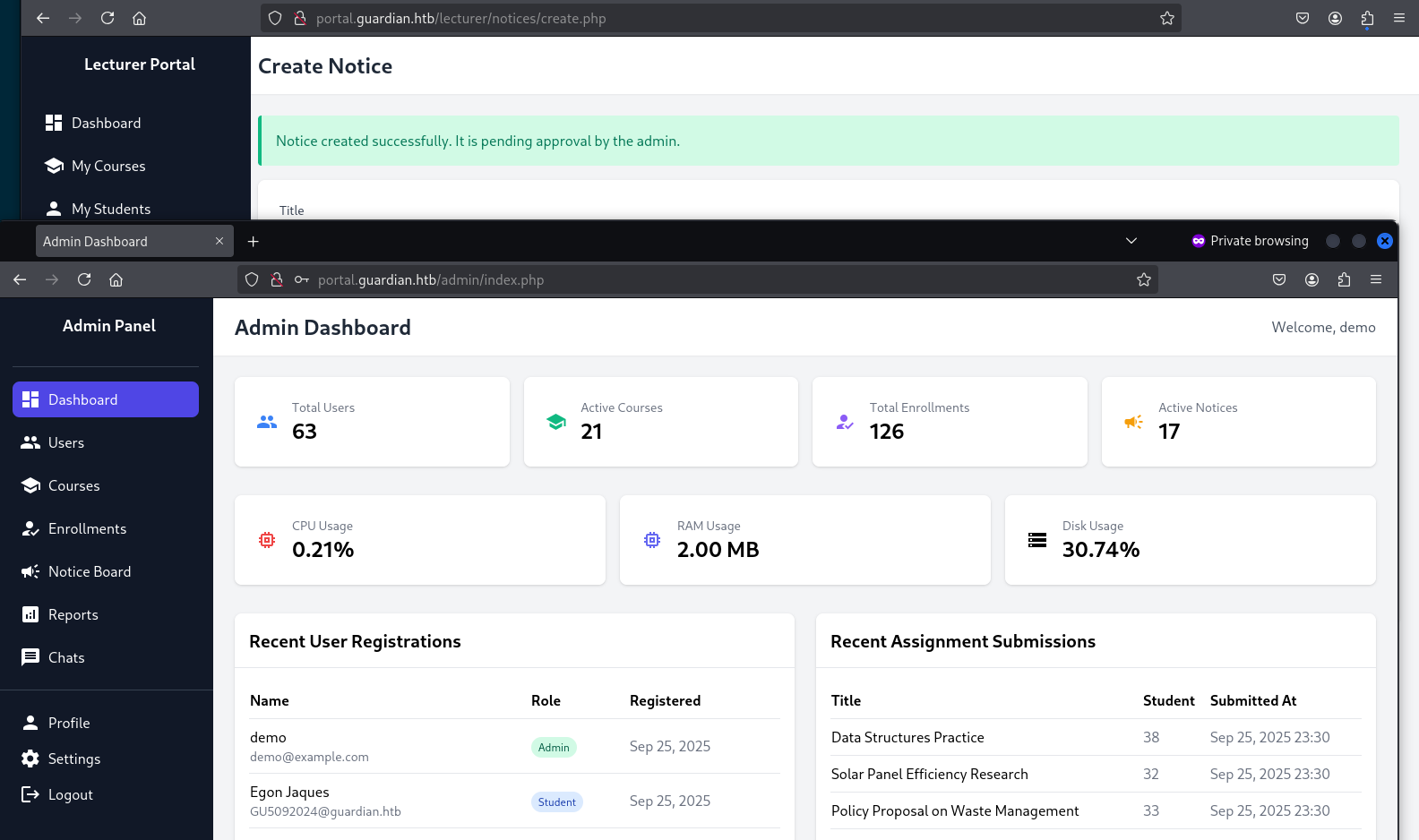Open a new tab with plus button
This screenshot has width=1419, height=840.
point(254,242)
